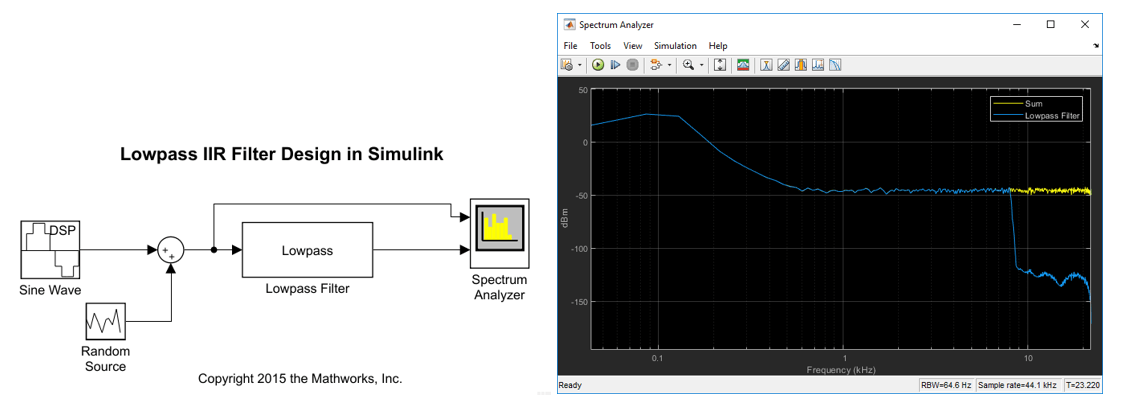Expand the zoom tool dropdown arrow

click(701, 66)
